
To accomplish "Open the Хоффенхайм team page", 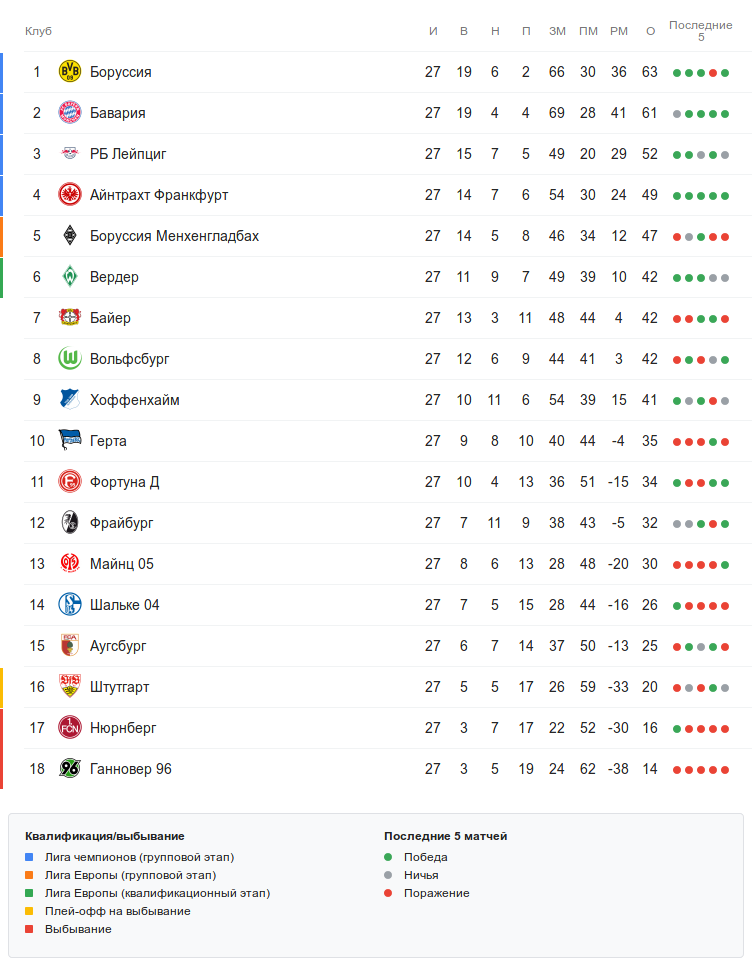I will pyautogui.click(x=134, y=400).
